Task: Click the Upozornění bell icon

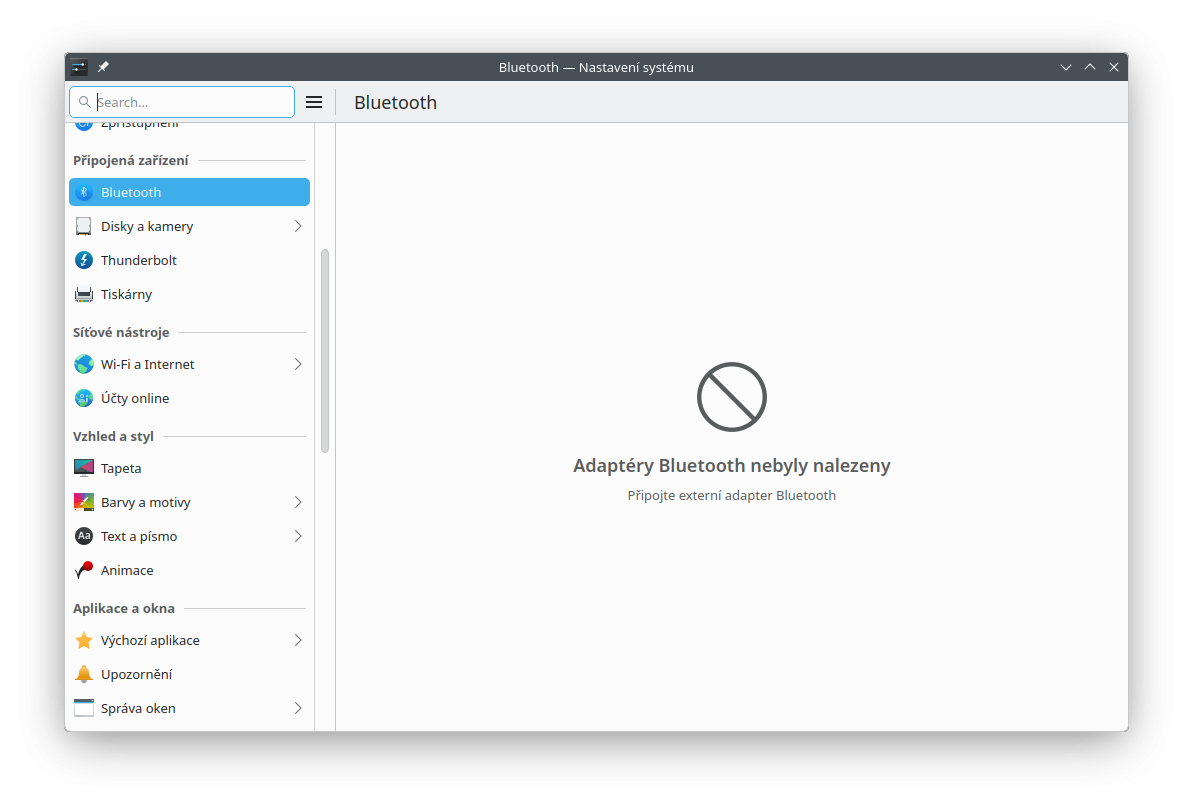Action: [84, 674]
